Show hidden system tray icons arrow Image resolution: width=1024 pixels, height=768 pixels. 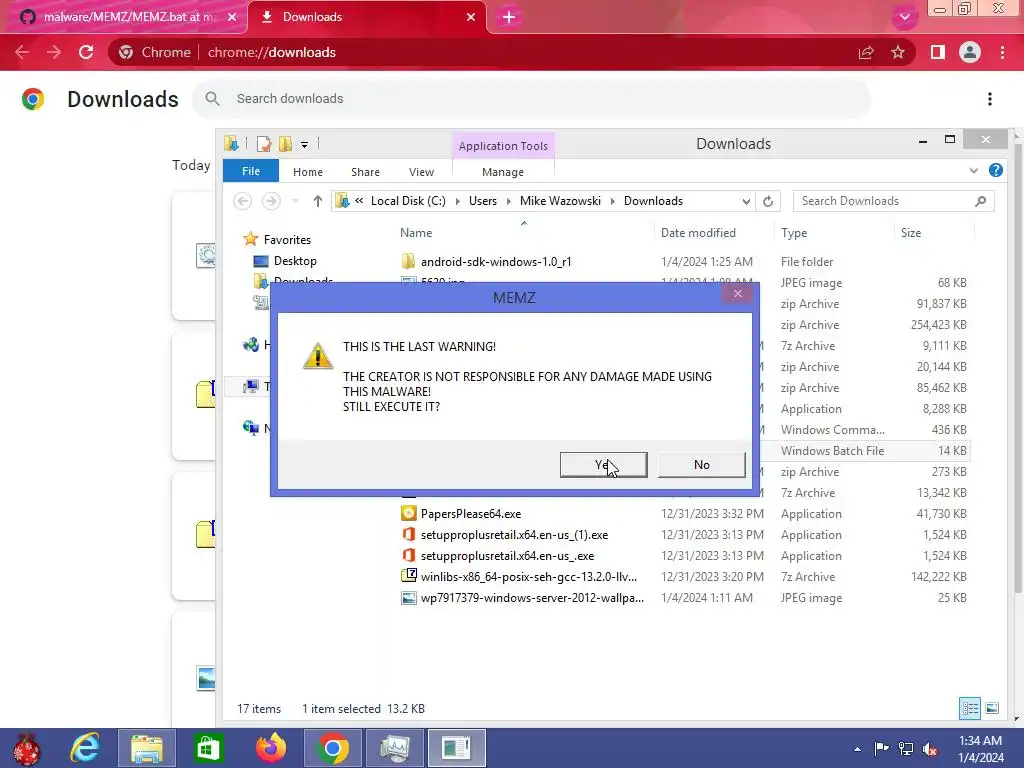coord(857,749)
